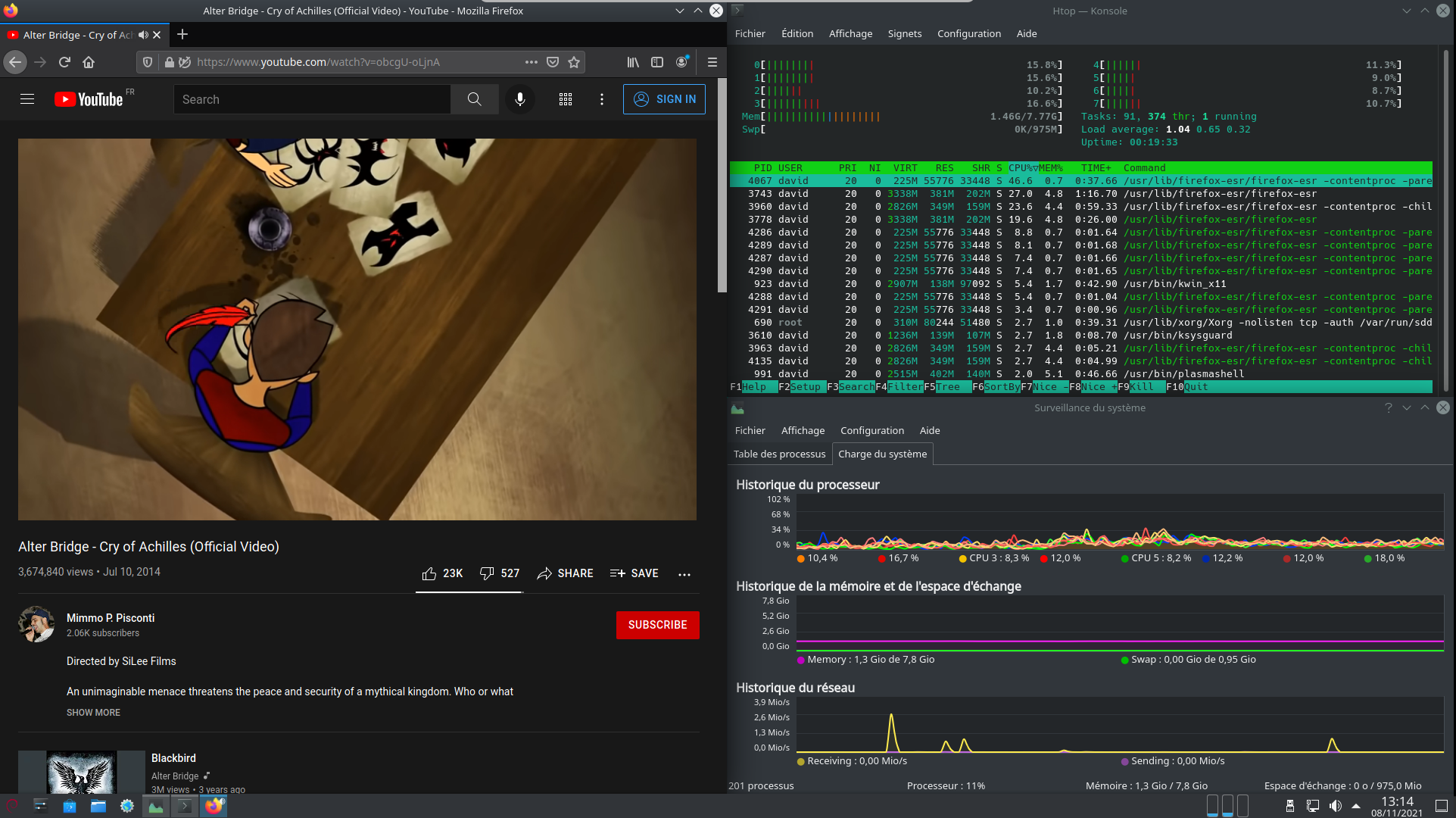Bookmark page with the star icon
This screenshot has width=1456, height=818.
(x=574, y=62)
